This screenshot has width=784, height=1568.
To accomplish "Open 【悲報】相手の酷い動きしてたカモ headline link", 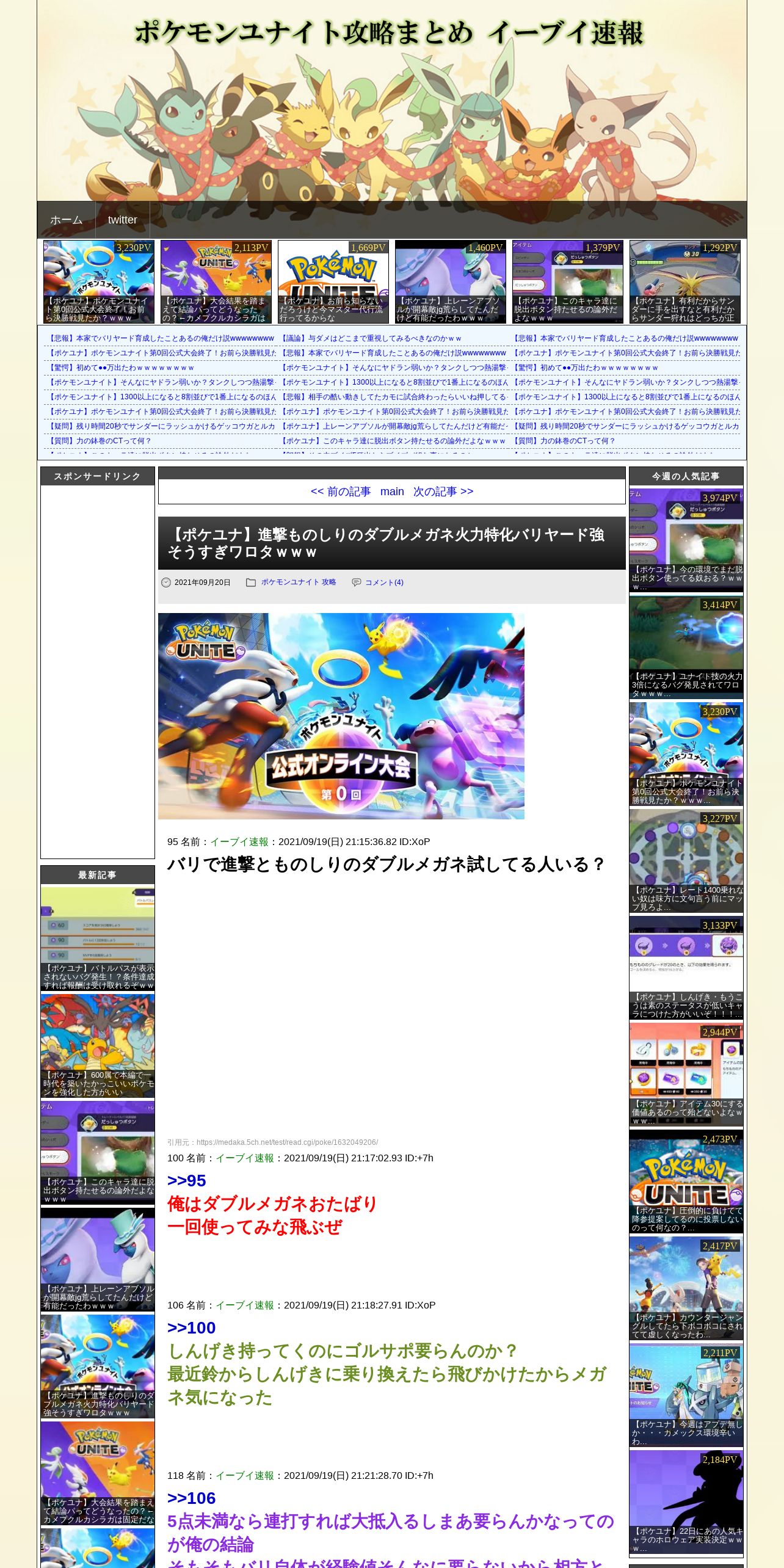I will (394, 397).
